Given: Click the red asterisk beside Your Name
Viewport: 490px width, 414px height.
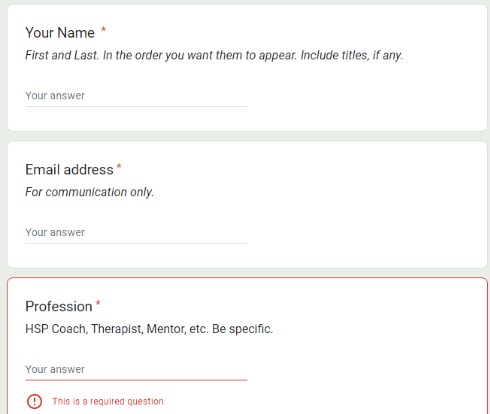Looking at the screenshot, I should click(x=104, y=30).
